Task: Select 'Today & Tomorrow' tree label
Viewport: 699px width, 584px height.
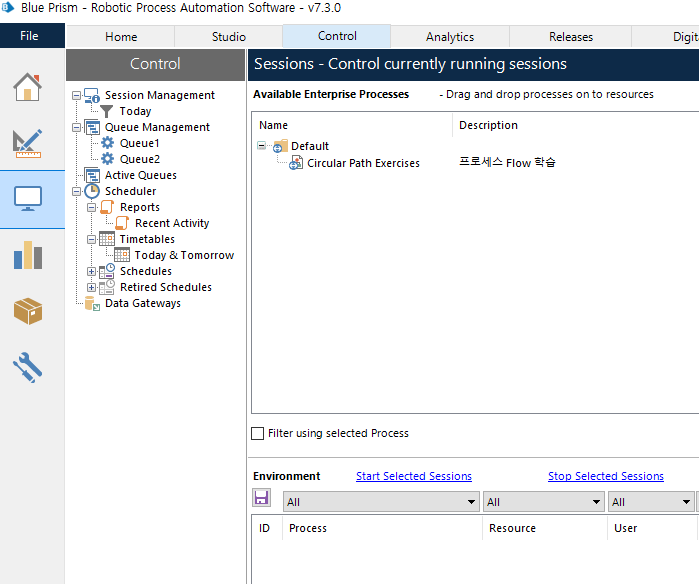Action: pyautogui.click(x=184, y=255)
